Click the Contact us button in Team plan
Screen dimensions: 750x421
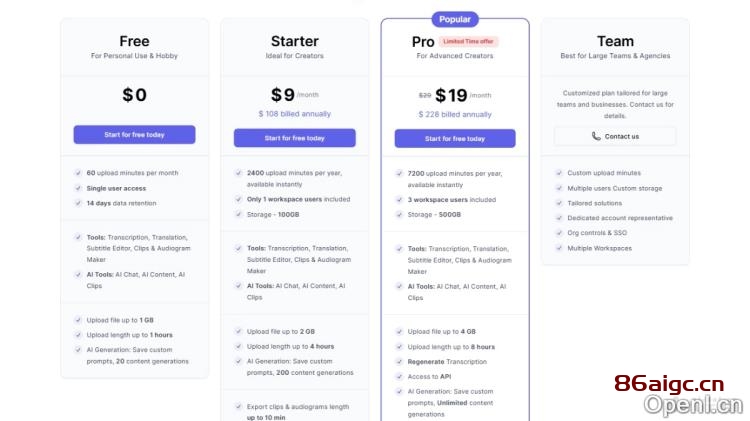pos(615,136)
